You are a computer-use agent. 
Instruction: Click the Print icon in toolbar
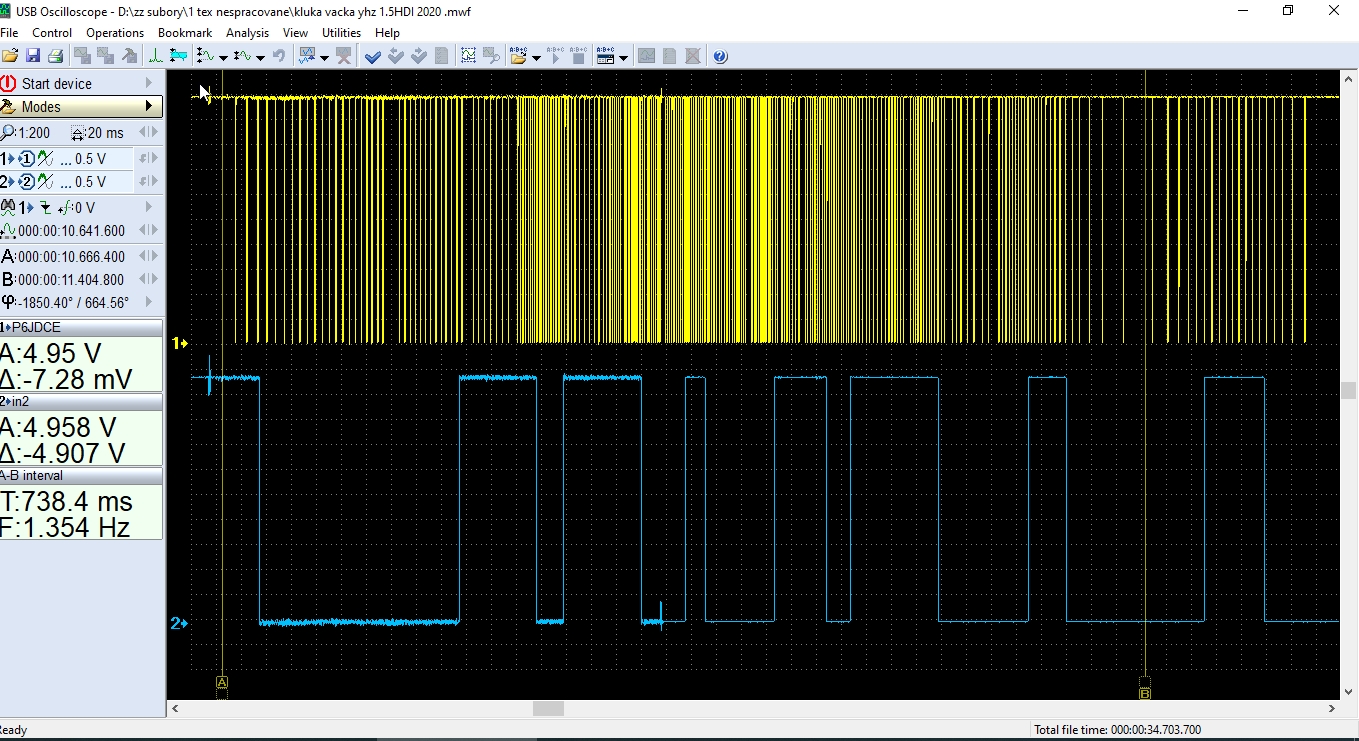(56, 56)
